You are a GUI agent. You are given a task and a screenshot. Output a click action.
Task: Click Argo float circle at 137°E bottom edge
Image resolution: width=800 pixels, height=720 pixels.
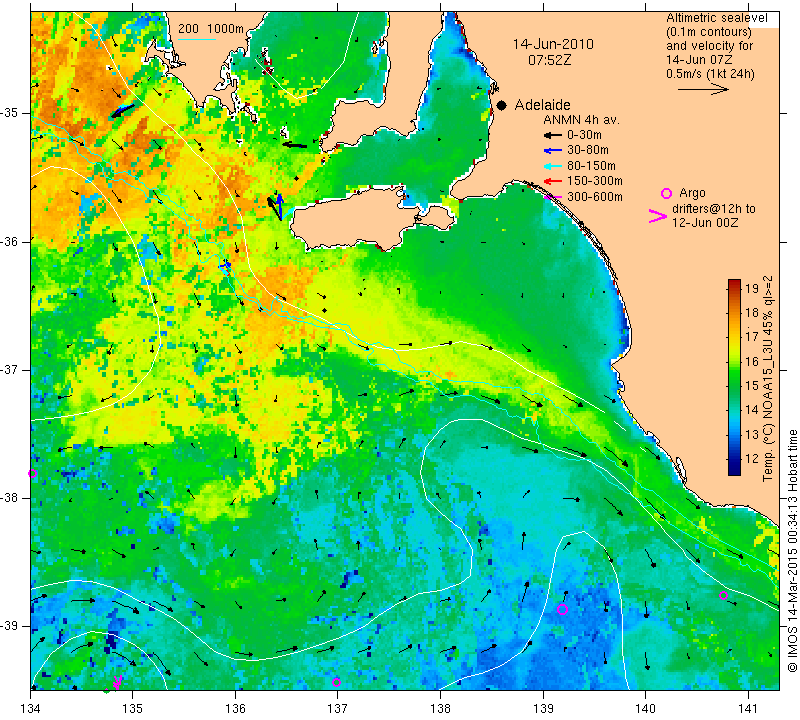tap(336, 682)
